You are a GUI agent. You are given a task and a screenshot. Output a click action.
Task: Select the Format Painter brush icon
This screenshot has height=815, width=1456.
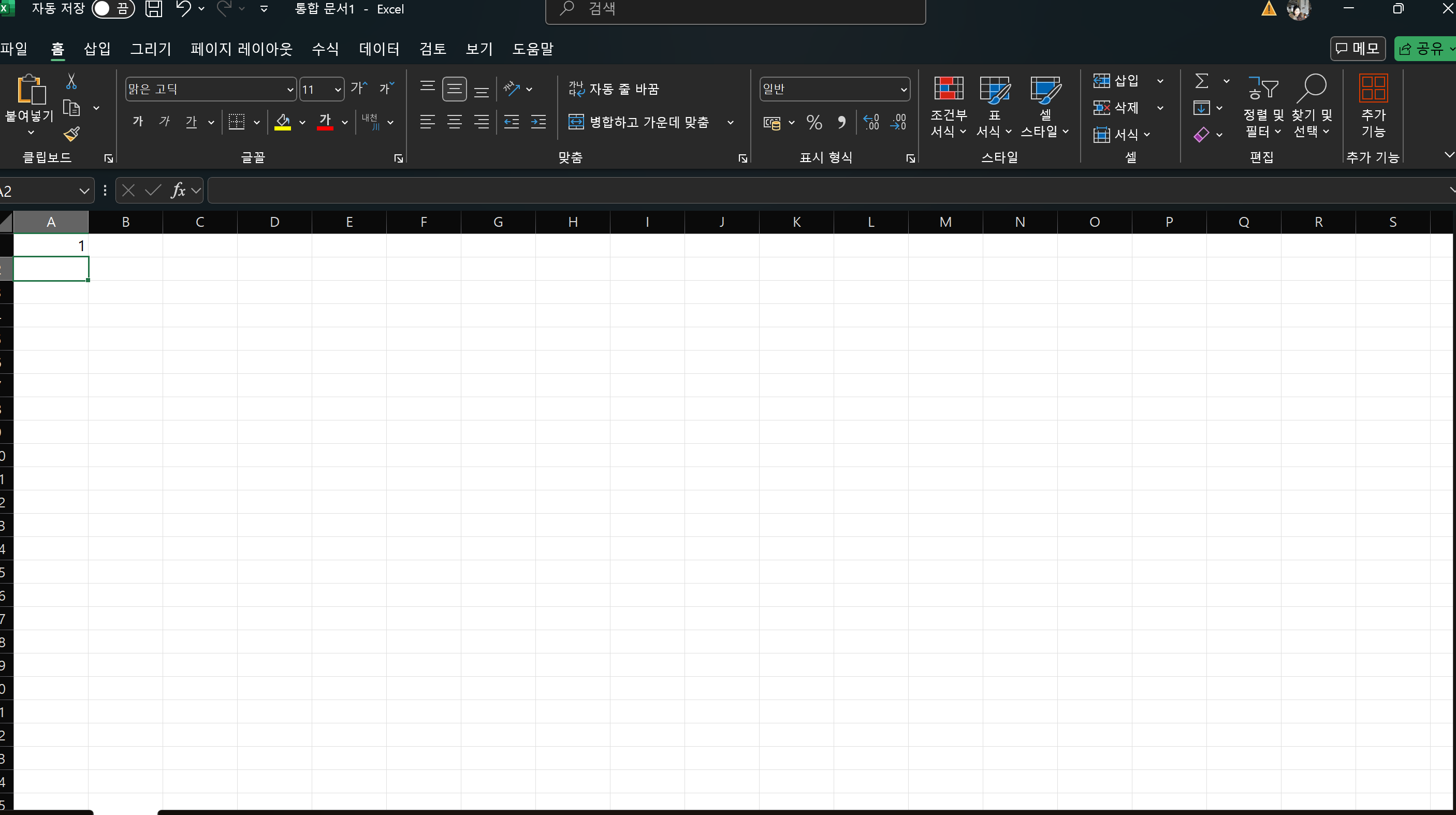(x=71, y=134)
